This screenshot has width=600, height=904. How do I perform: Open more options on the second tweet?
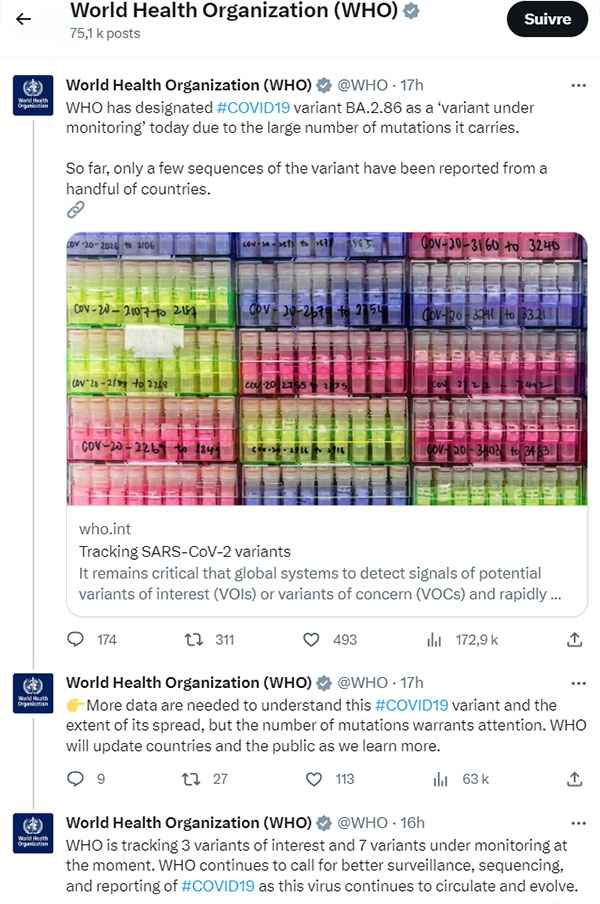[x=578, y=683]
